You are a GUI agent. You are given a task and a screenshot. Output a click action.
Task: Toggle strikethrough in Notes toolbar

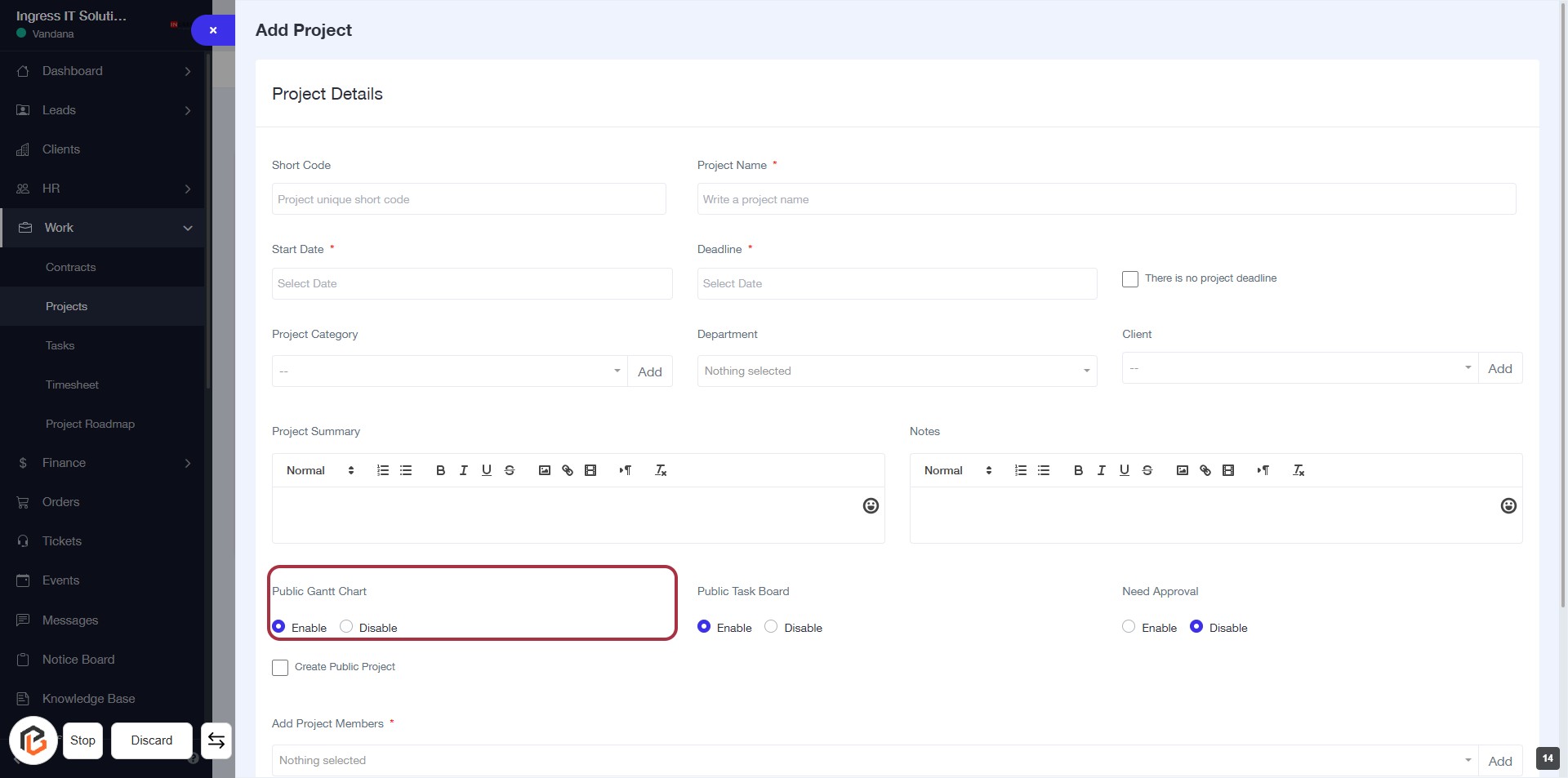tap(1147, 470)
